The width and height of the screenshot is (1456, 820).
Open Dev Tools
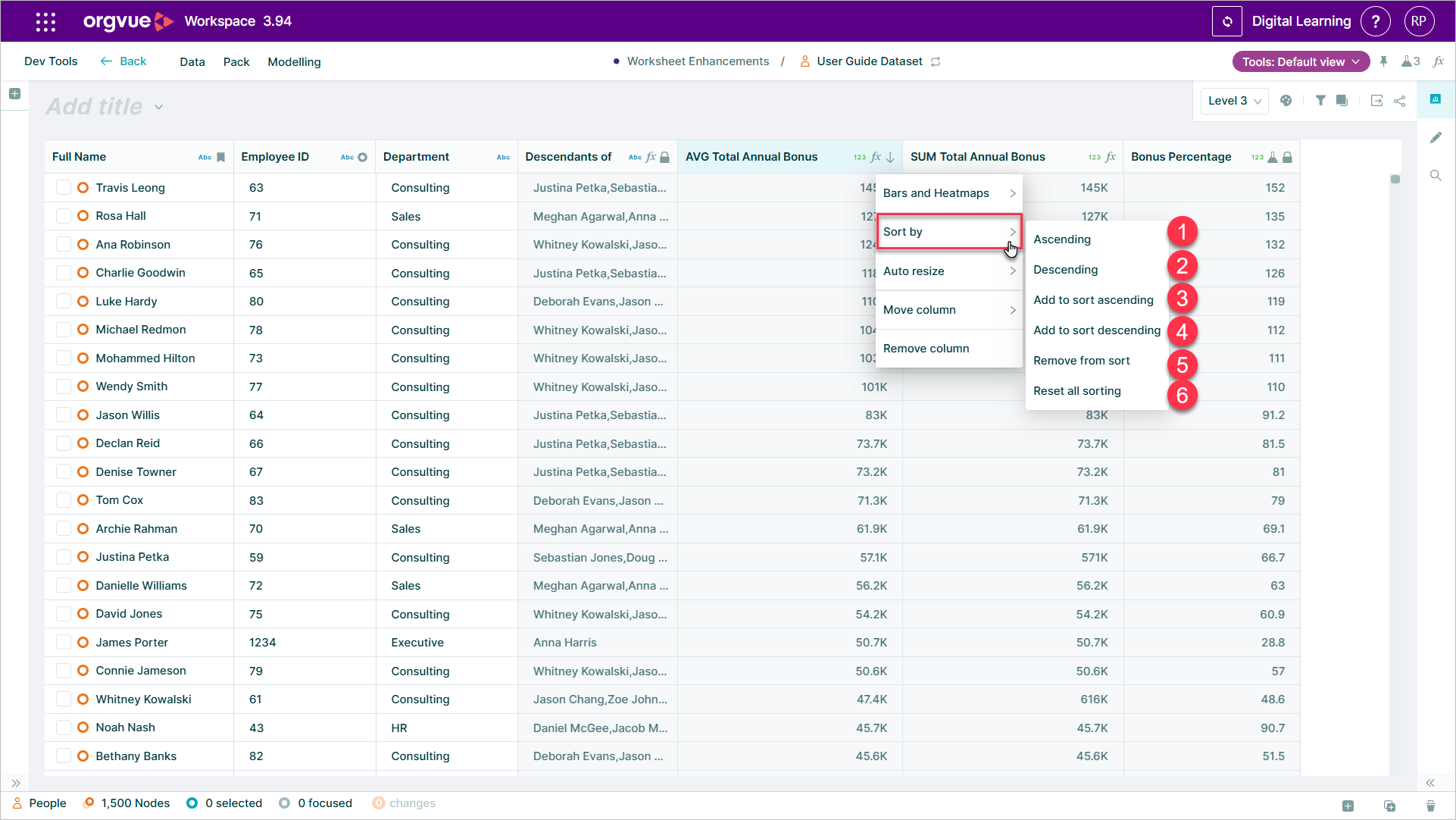click(51, 61)
